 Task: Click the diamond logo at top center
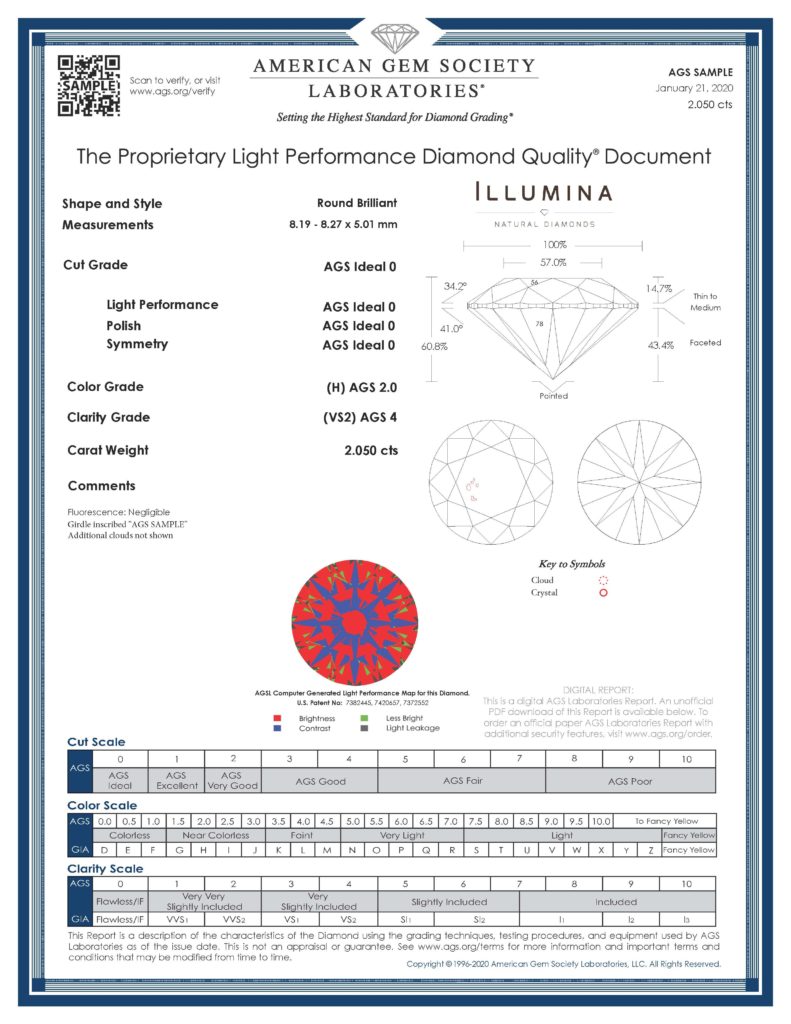(395, 39)
